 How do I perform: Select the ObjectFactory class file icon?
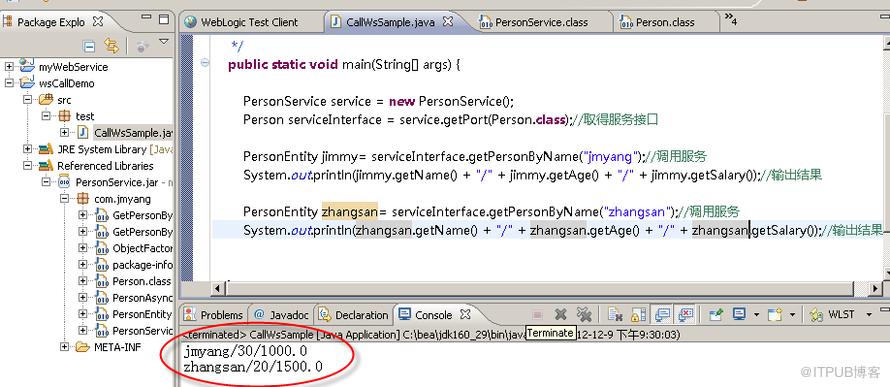coord(102,248)
